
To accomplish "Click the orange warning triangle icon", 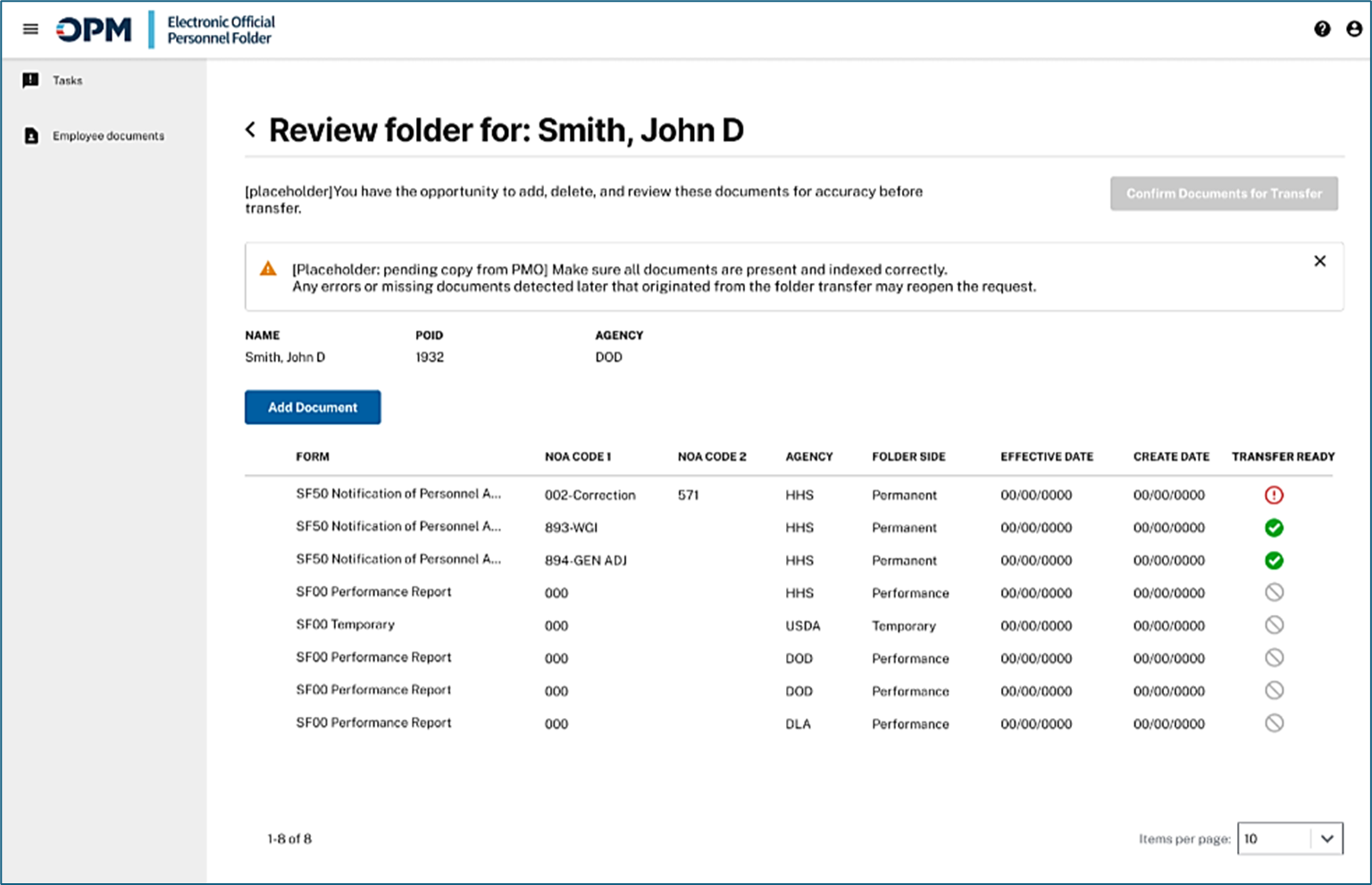I will coord(268,268).
